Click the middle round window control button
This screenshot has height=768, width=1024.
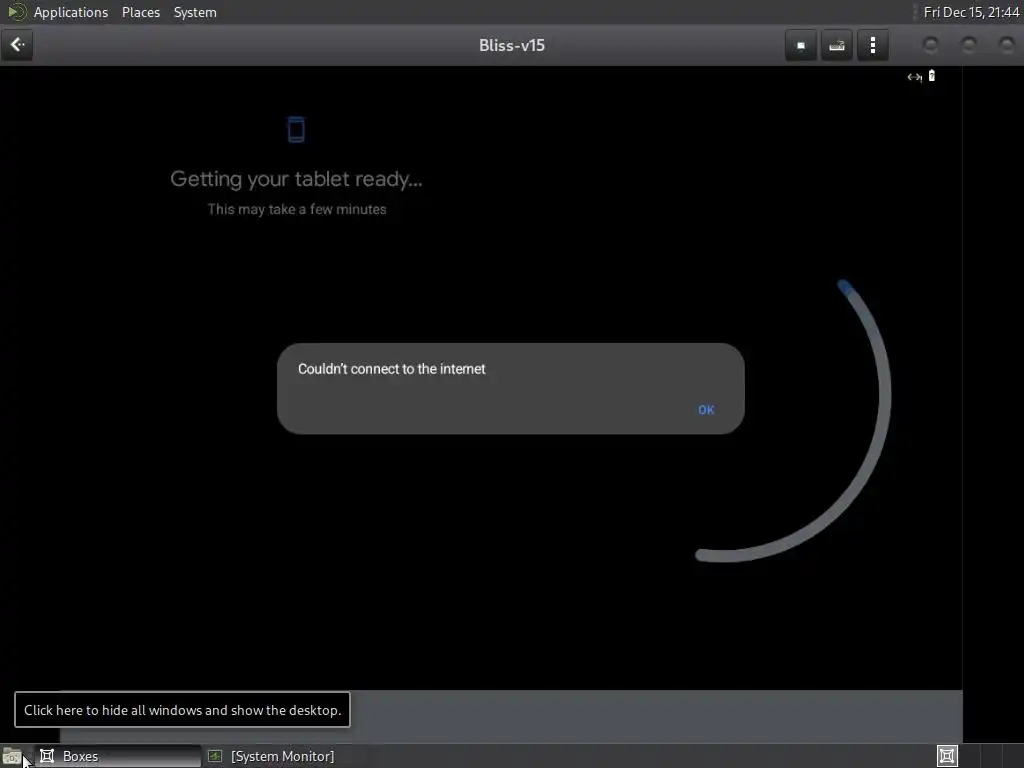968,44
